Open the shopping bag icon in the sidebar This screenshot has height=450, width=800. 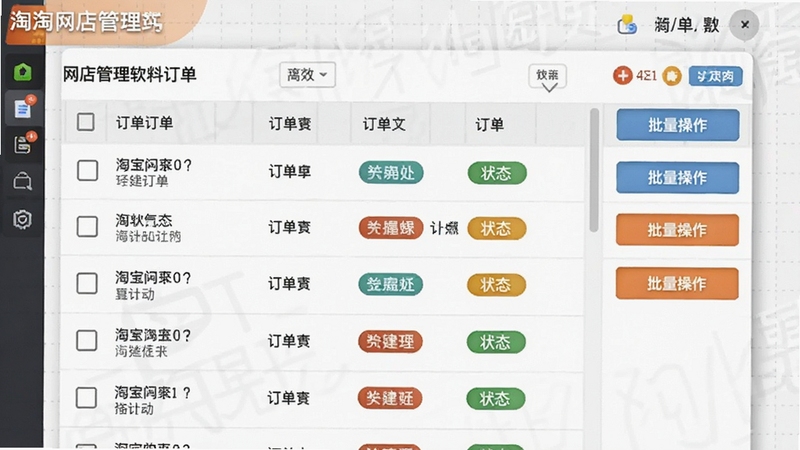coord(22,182)
